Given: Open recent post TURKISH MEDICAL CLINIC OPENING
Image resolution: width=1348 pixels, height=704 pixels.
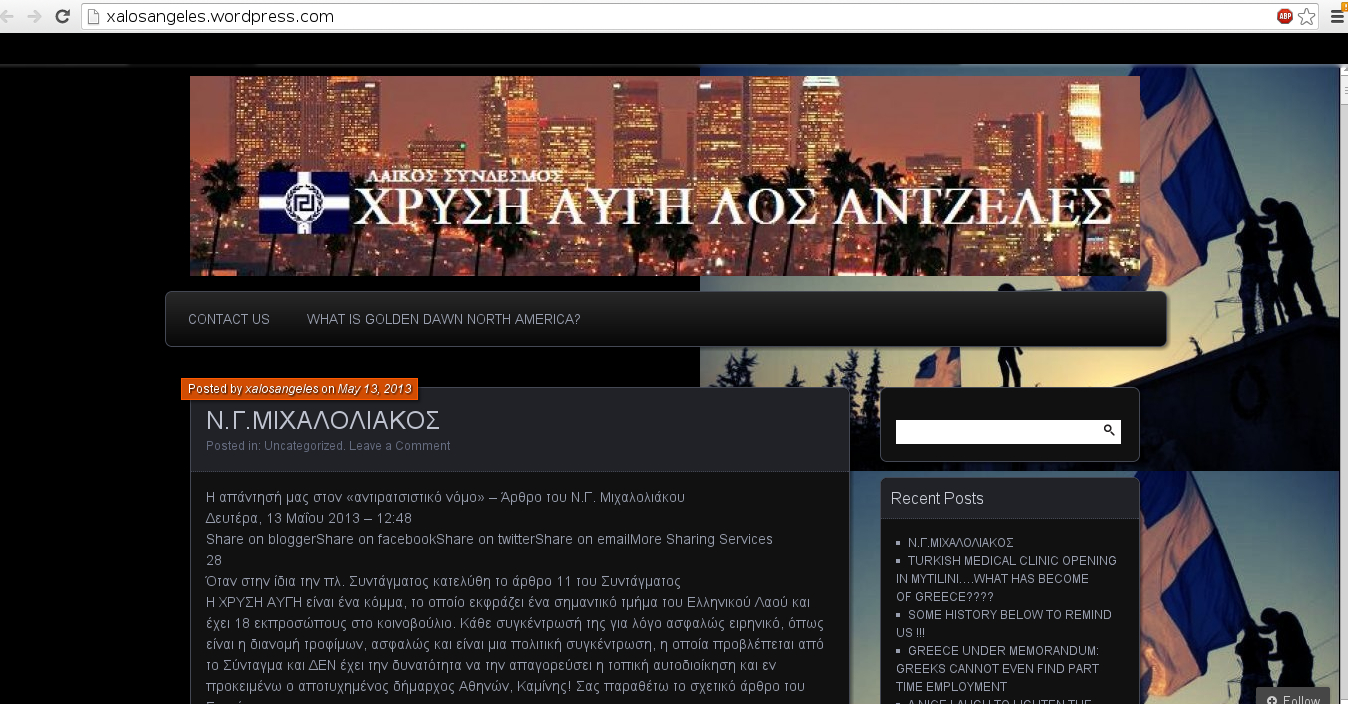Looking at the screenshot, I should point(1006,579).
